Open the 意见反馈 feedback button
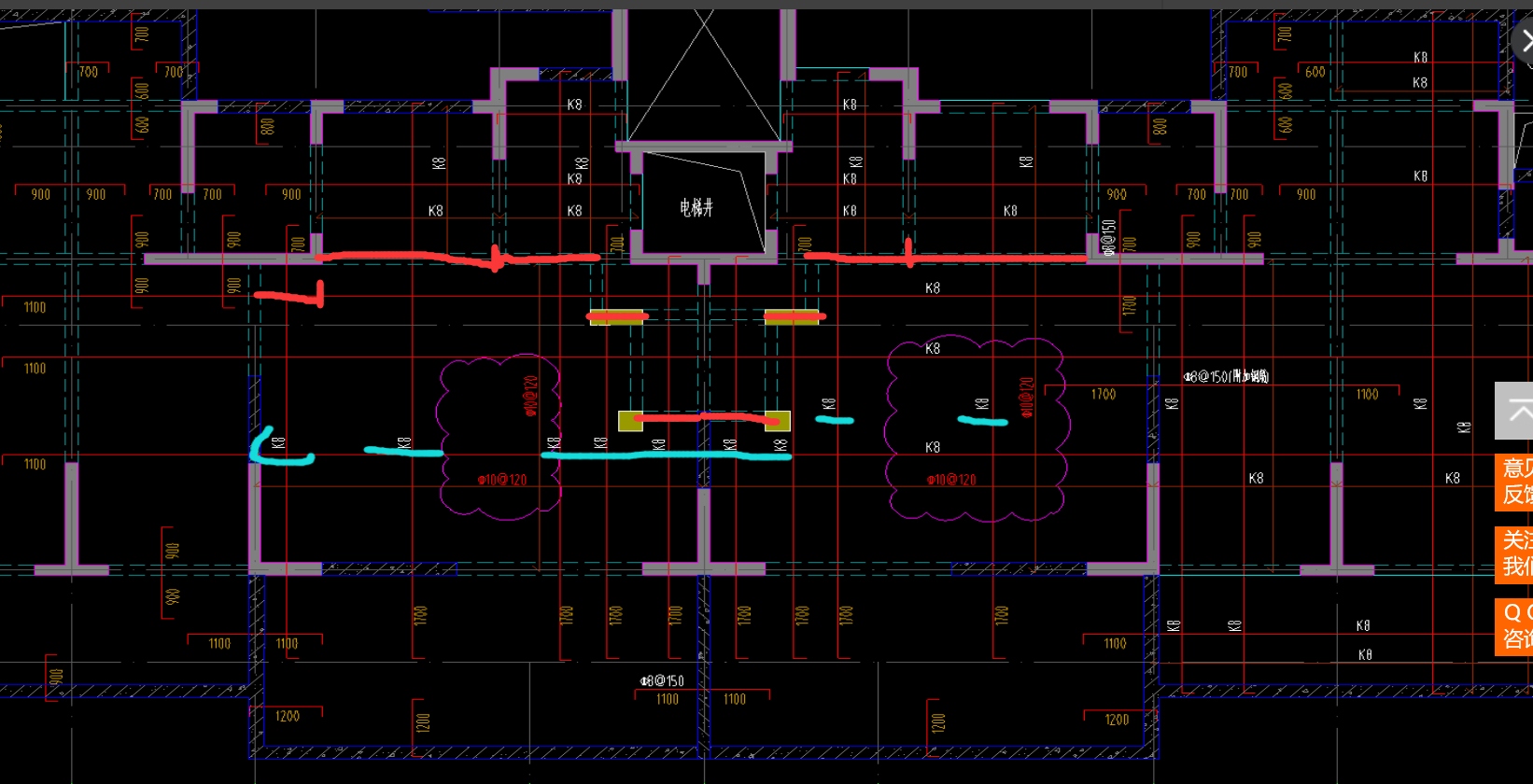The height and width of the screenshot is (784, 1533). tap(1514, 482)
